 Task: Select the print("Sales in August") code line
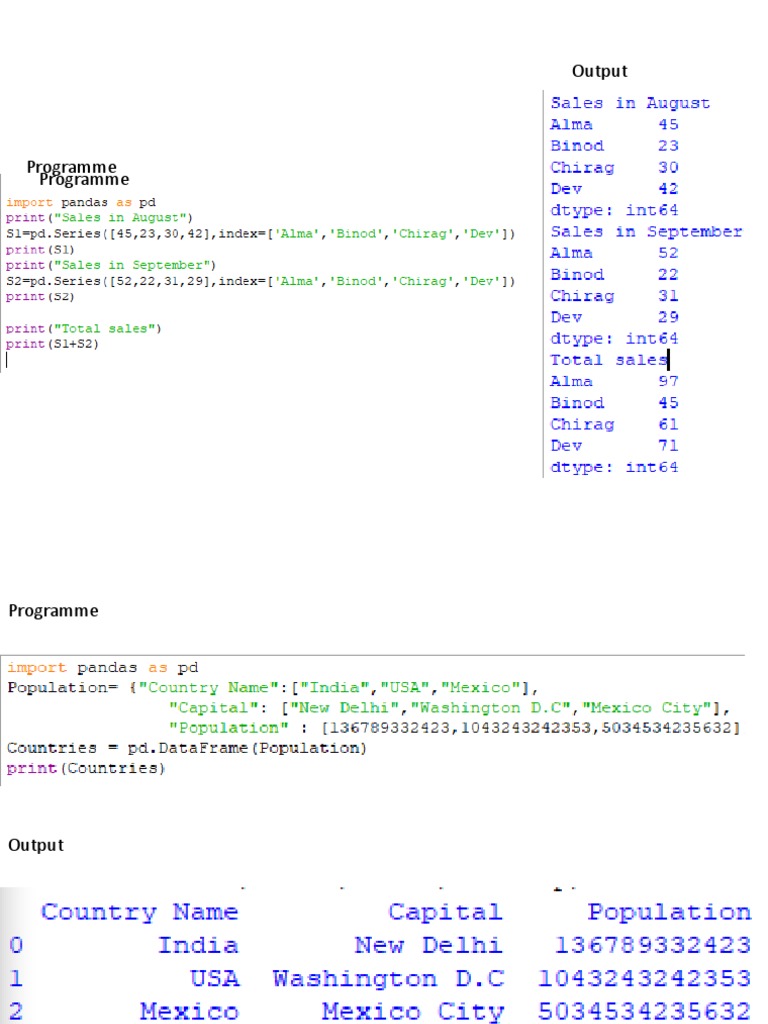click(99, 217)
